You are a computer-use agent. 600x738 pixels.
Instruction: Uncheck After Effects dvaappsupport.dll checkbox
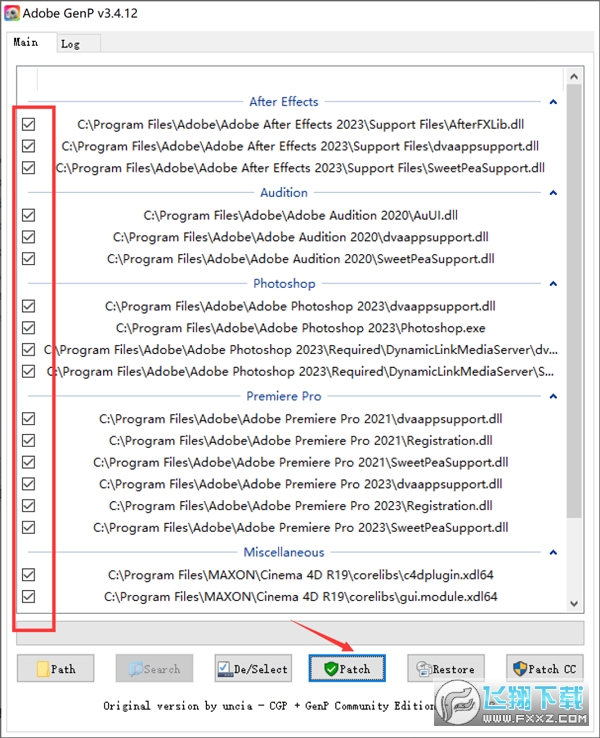point(29,146)
